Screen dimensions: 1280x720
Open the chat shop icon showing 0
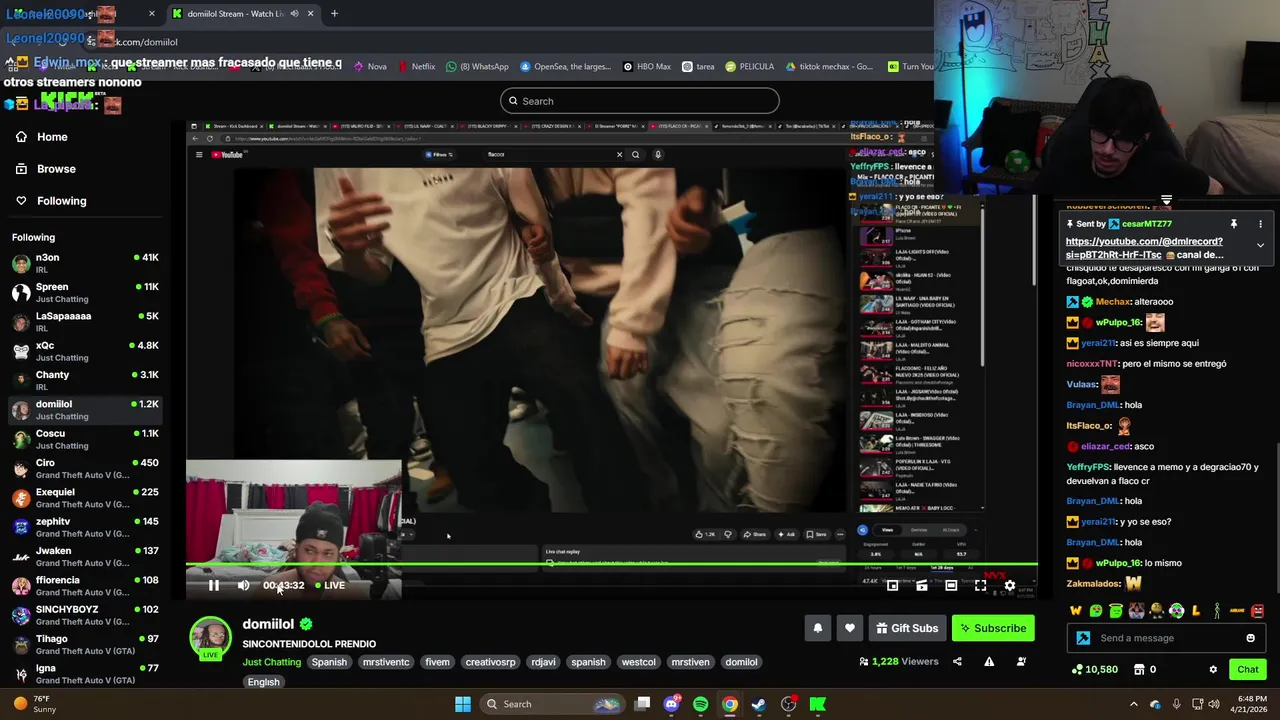(x=1138, y=669)
